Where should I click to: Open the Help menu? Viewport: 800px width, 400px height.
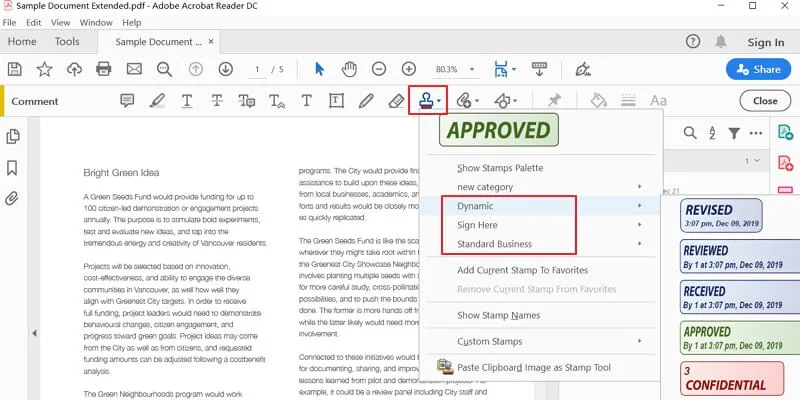click(x=132, y=22)
